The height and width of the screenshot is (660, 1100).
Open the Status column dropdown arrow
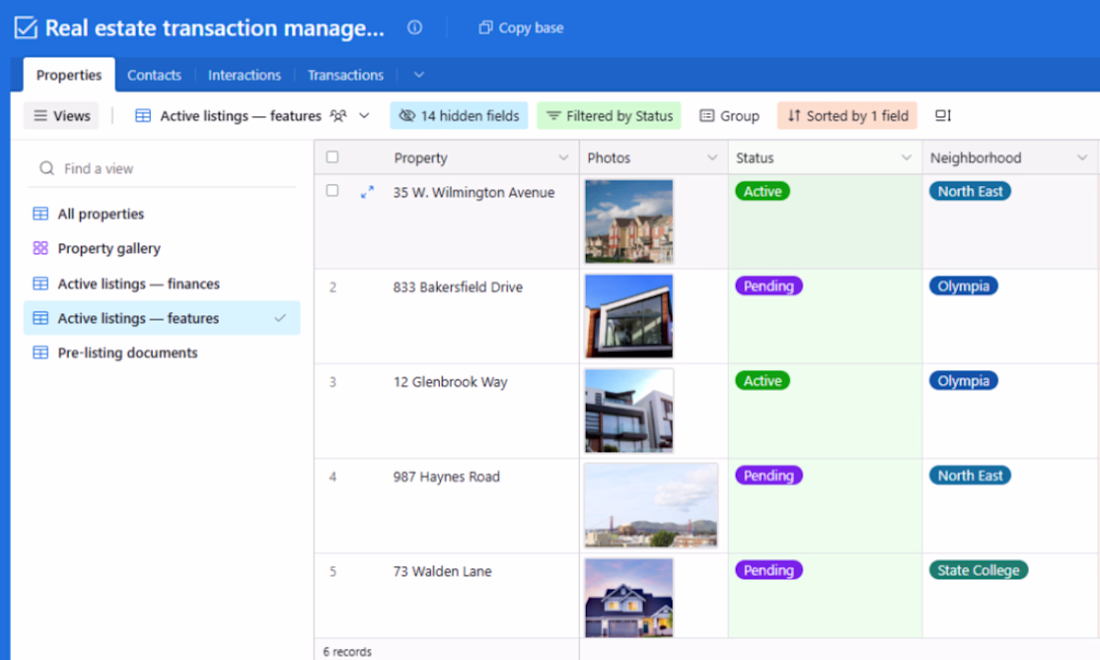coord(906,158)
